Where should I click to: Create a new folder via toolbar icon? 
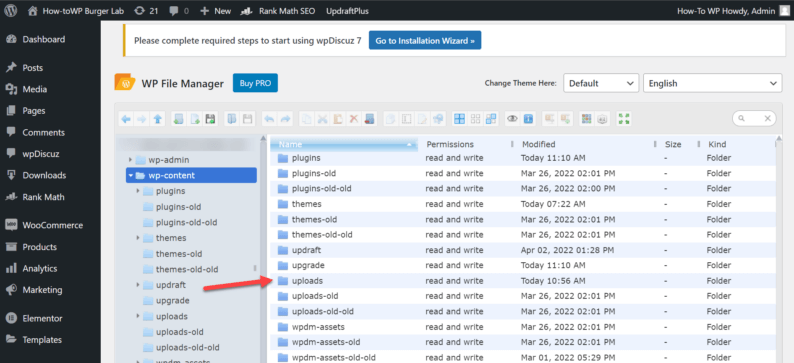pyautogui.click(x=179, y=119)
